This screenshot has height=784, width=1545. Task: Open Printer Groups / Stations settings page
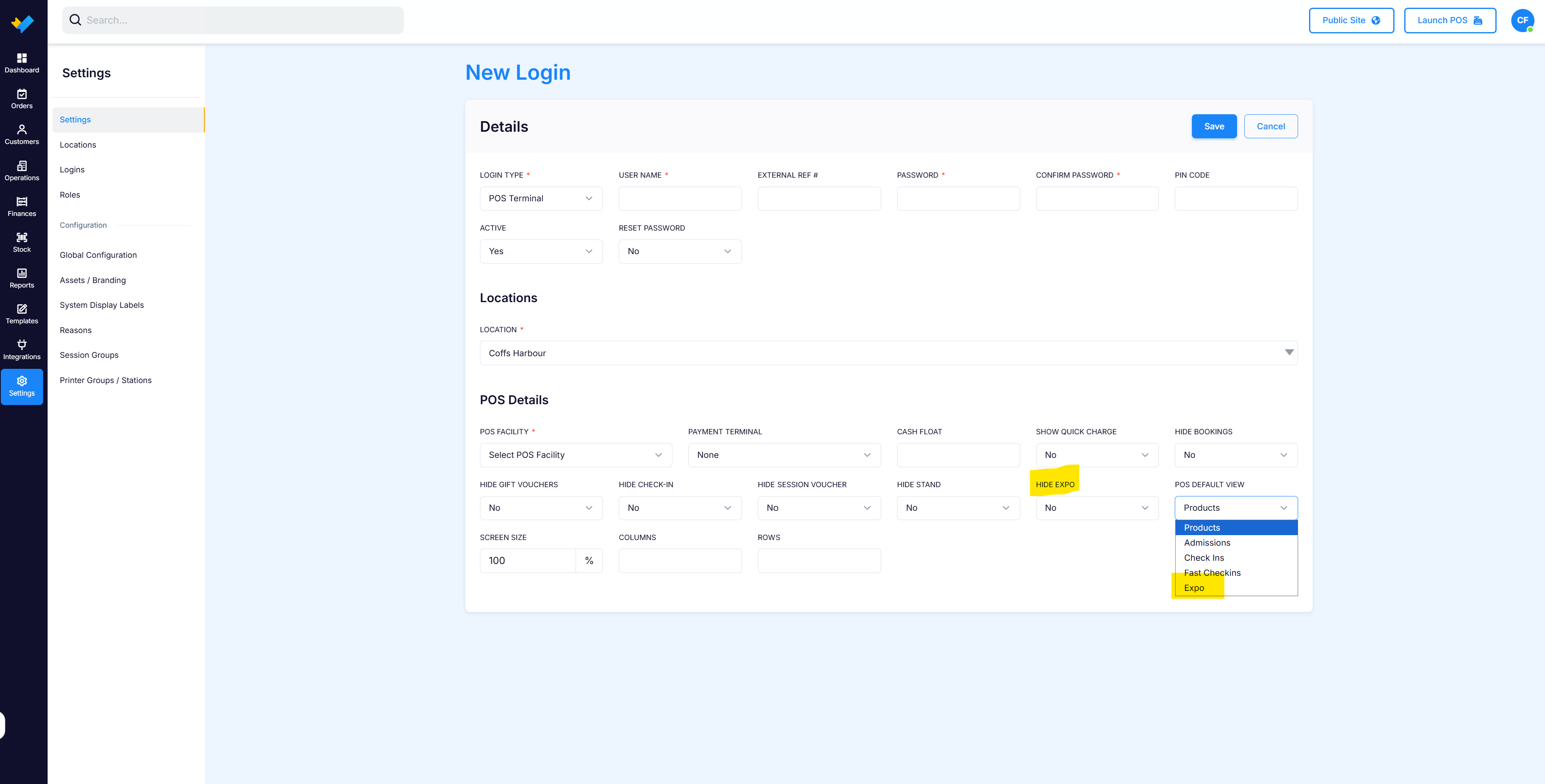click(105, 380)
